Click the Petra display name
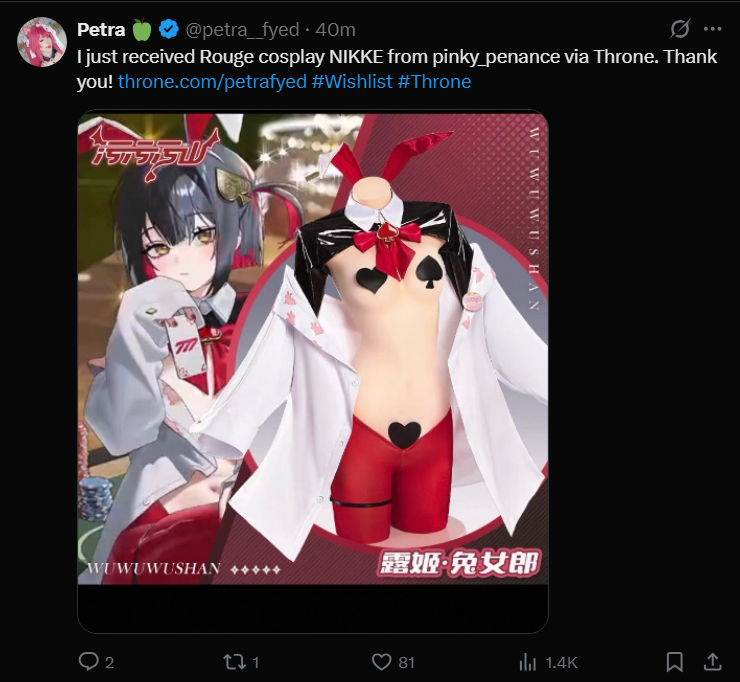Image resolution: width=740 pixels, height=682 pixels. pyautogui.click(x=101, y=30)
